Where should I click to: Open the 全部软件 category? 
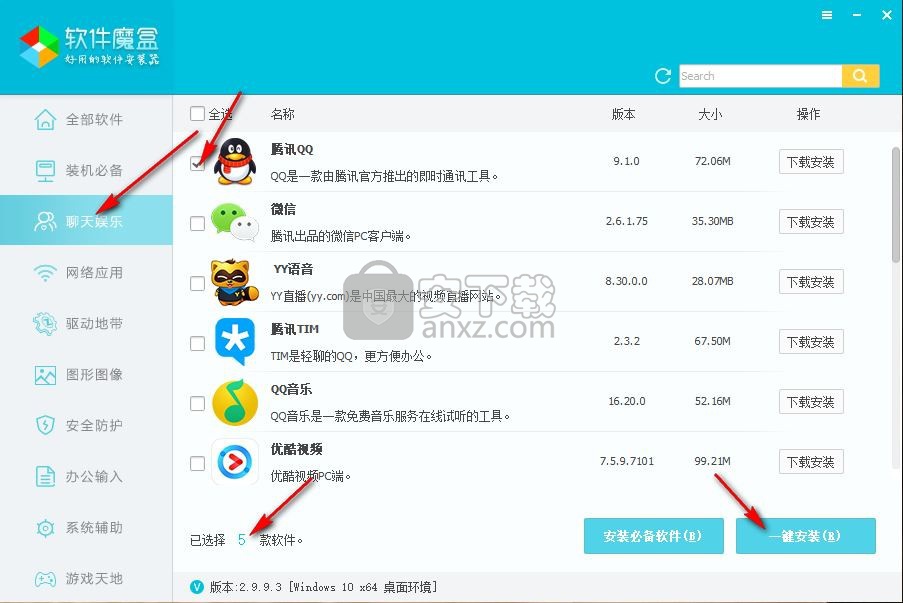[x=86, y=120]
